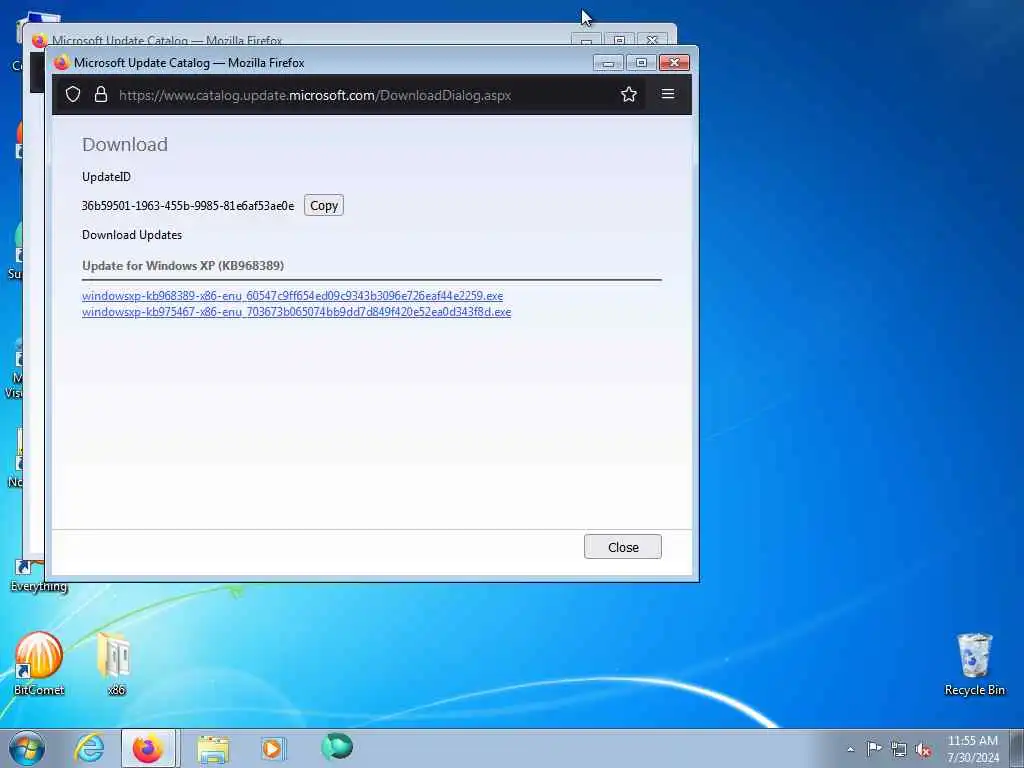Screen dimensions: 1024x768
Task: Copy the UpdateID with Copy button
Action: 324,206
